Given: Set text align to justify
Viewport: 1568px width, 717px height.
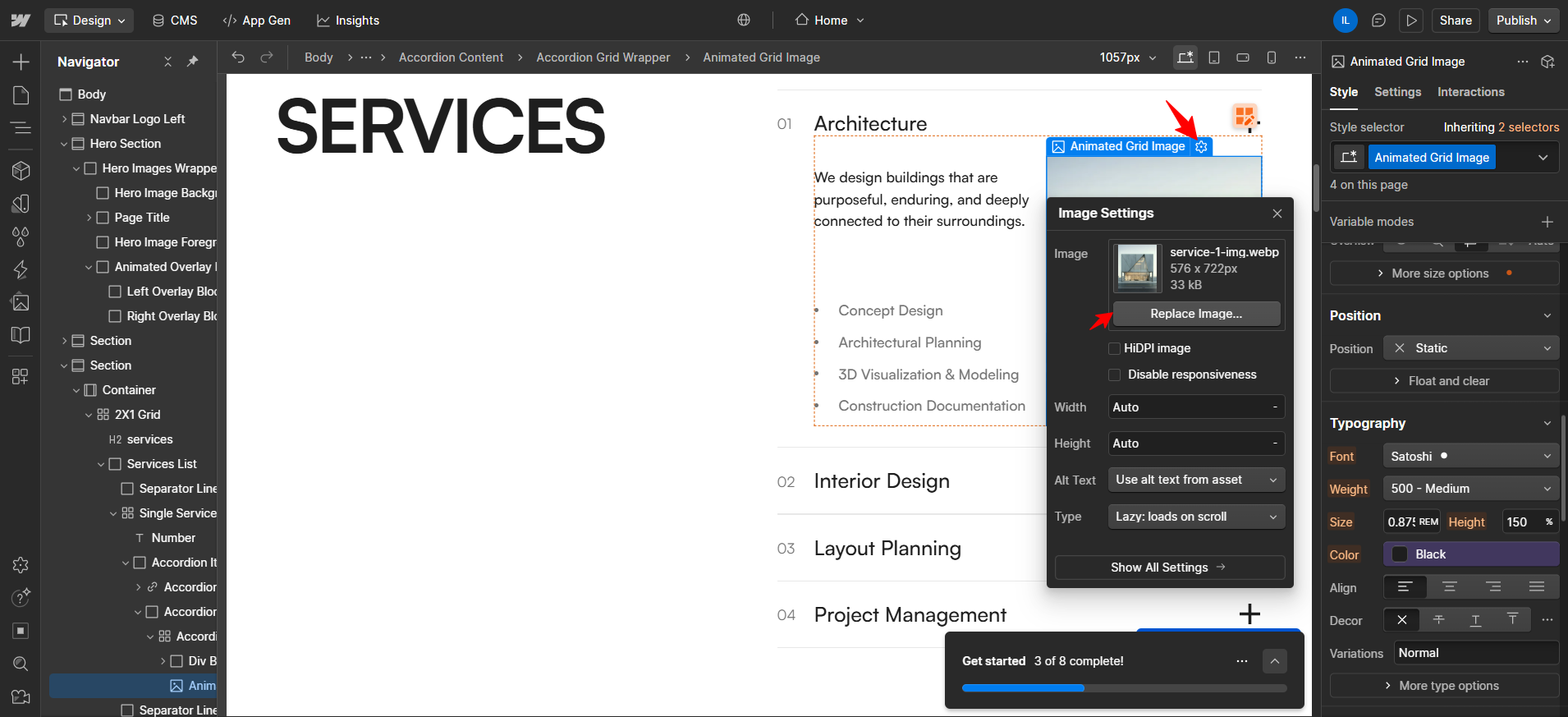Looking at the screenshot, I should point(1537,587).
